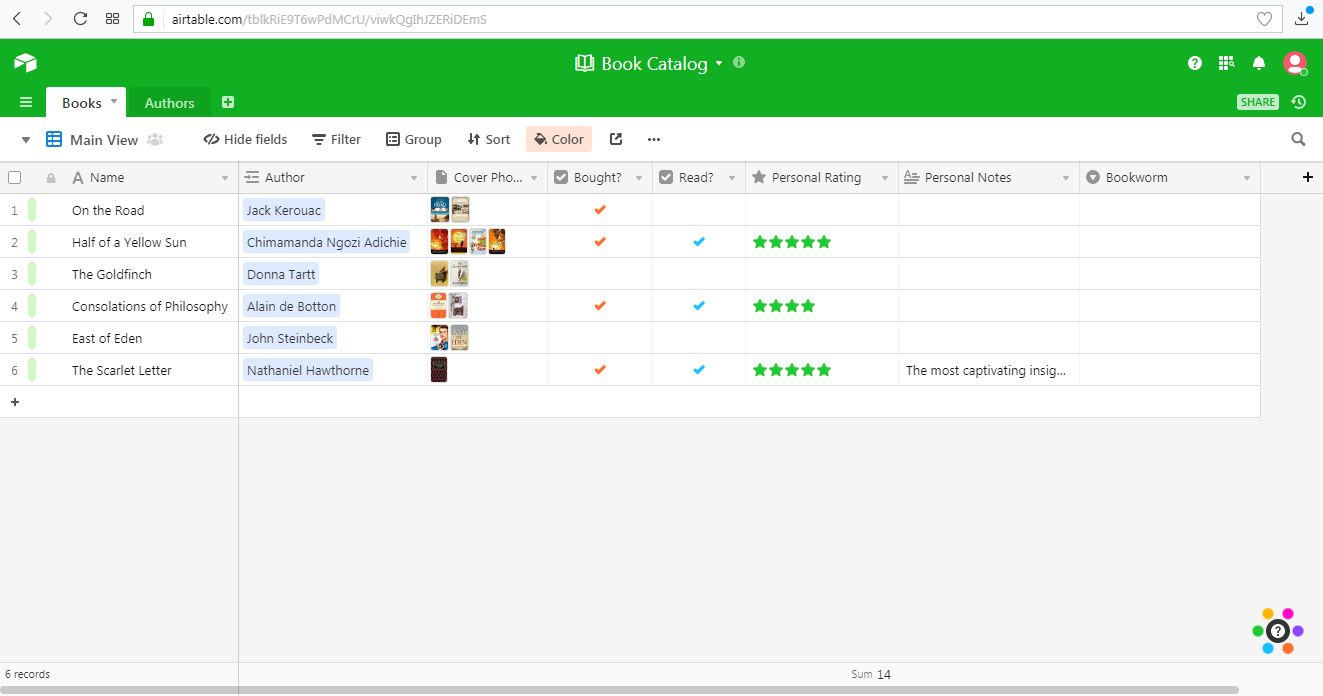Open the apps grid icon
Screen dimensions: 1323x696
click(x=1226, y=63)
